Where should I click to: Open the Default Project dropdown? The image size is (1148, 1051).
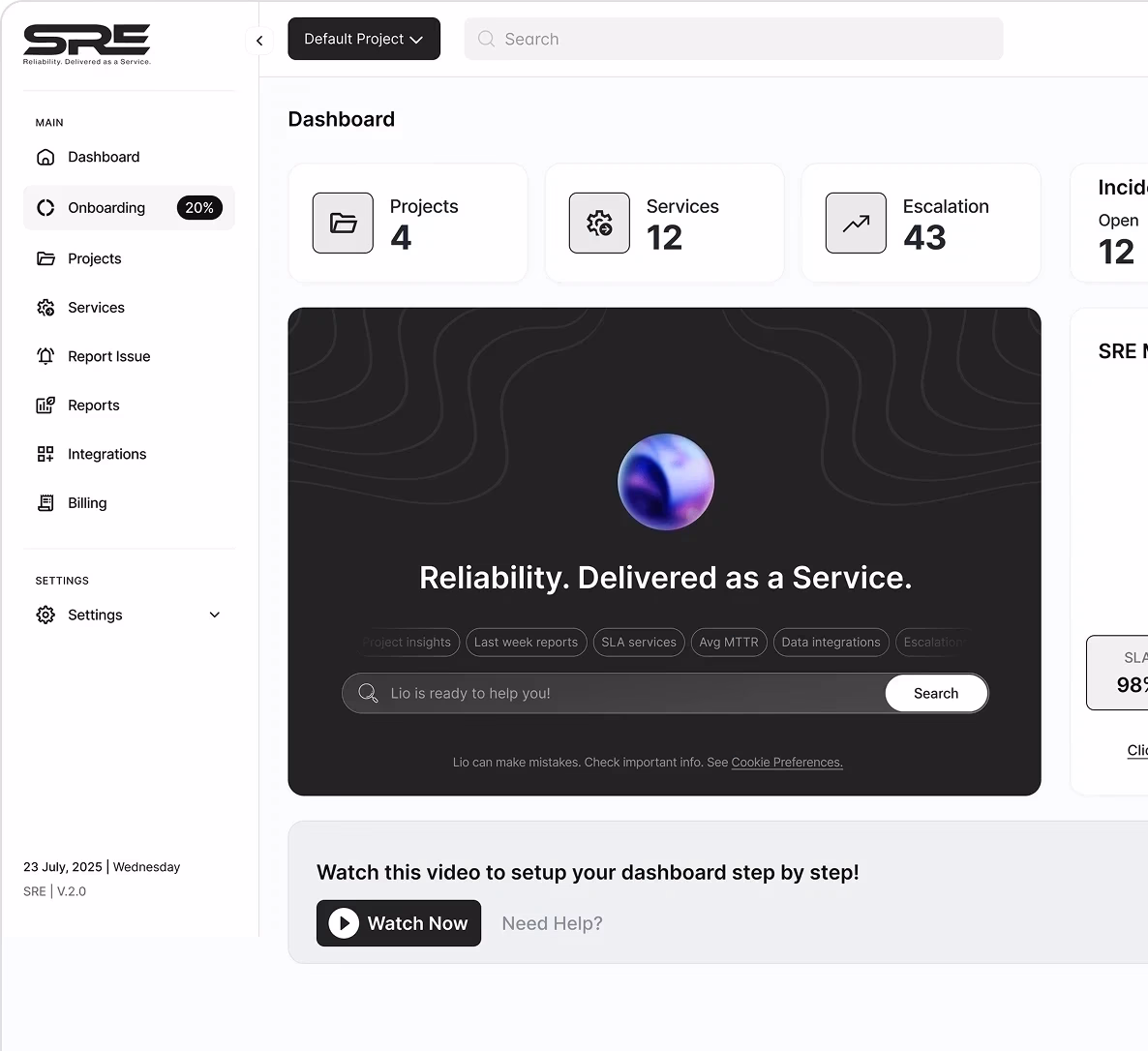(x=364, y=39)
